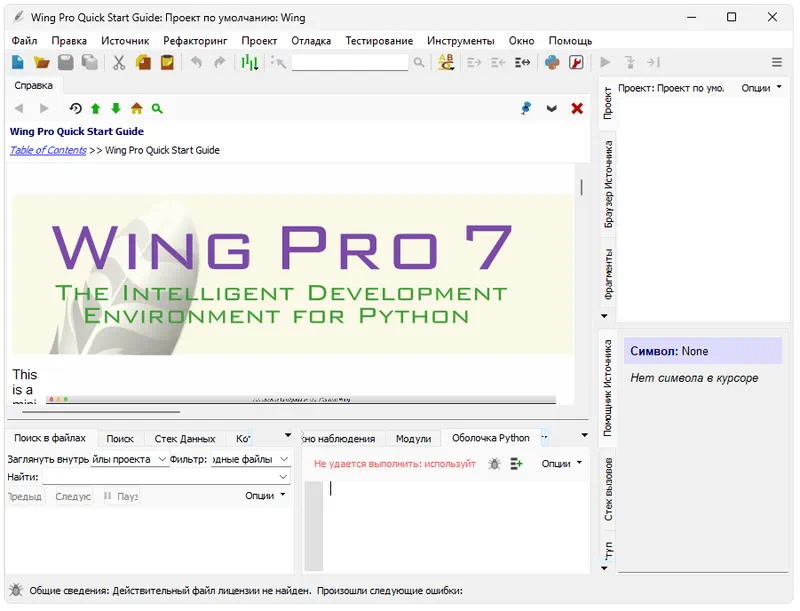Click the bug icon in status bar
Screen dimensions: 800x611
click(x=16, y=590)
